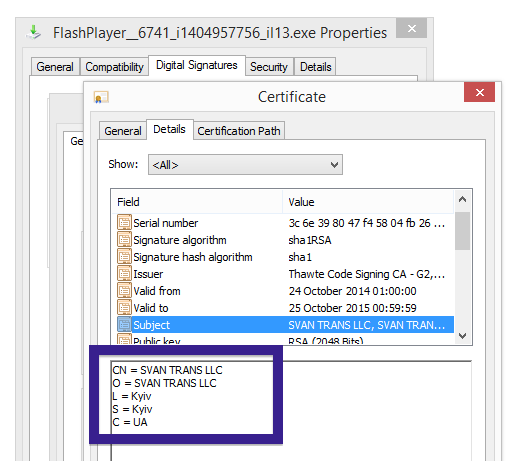The height and width of the screenshot is (461, 516).
Task: Open Details tab in Properties window
Action: [x=316, y=67]
